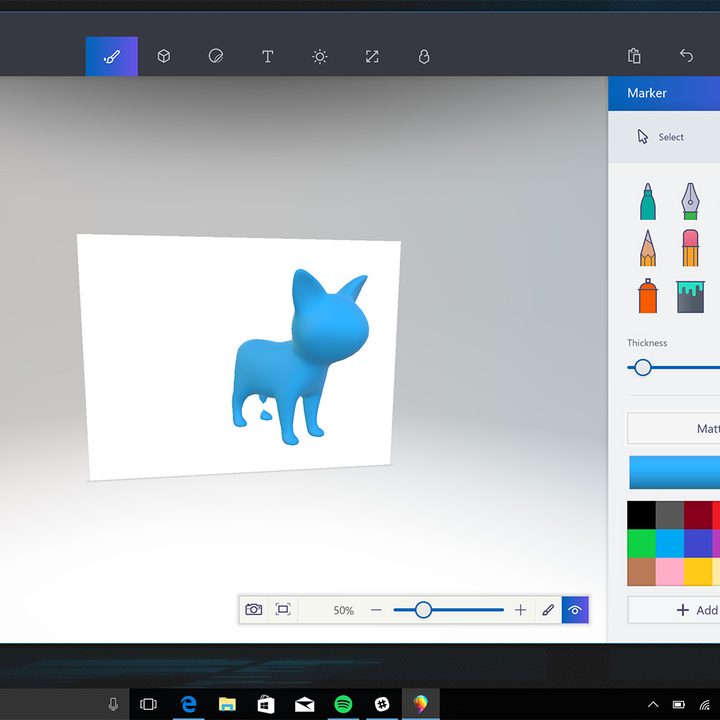Viewport: 720px width, 720px height.
Task: Click the network wifi tray icon
Action: click(x=705, y=704)
